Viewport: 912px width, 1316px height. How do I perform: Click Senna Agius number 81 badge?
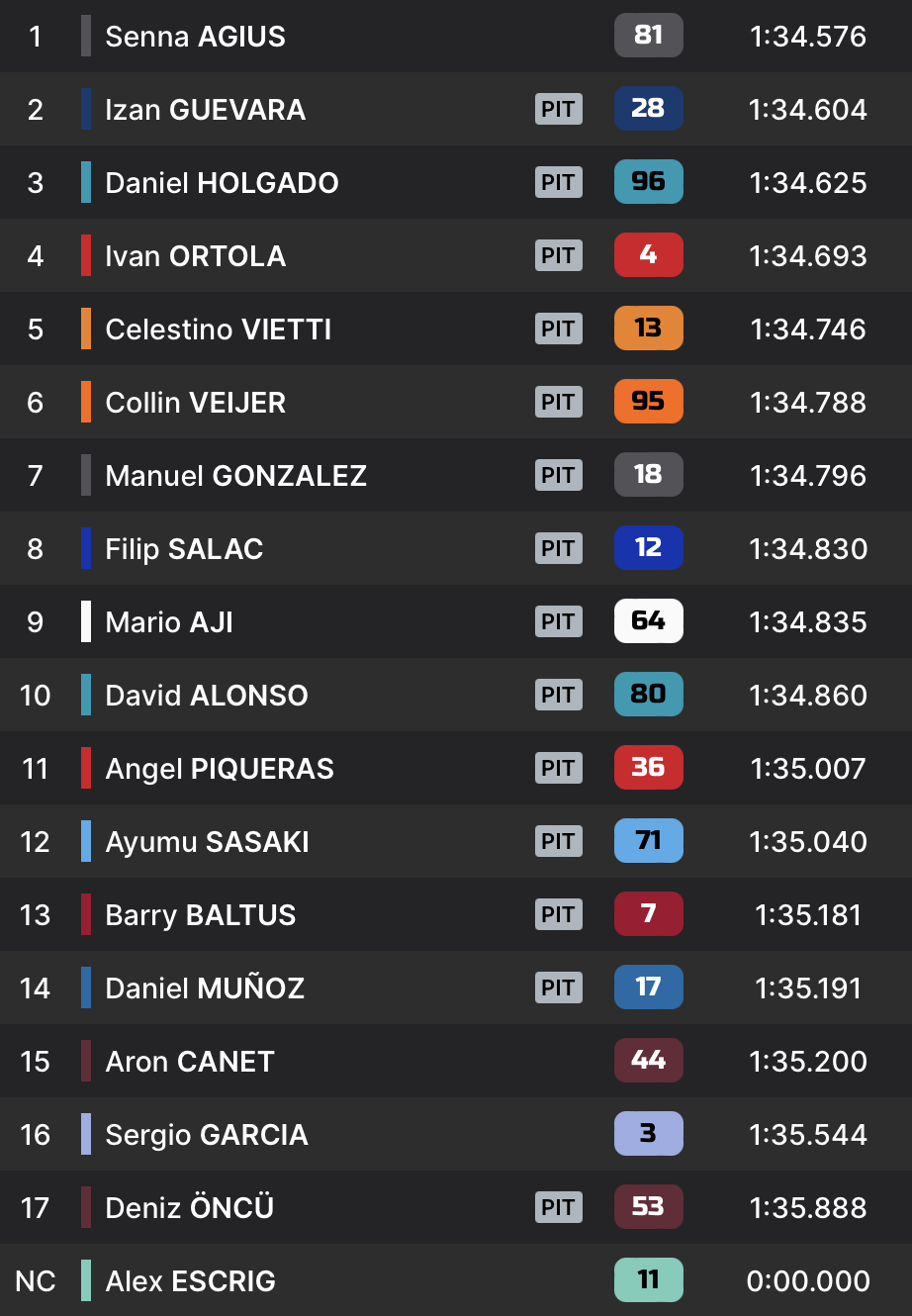click(x=648, y=36)
